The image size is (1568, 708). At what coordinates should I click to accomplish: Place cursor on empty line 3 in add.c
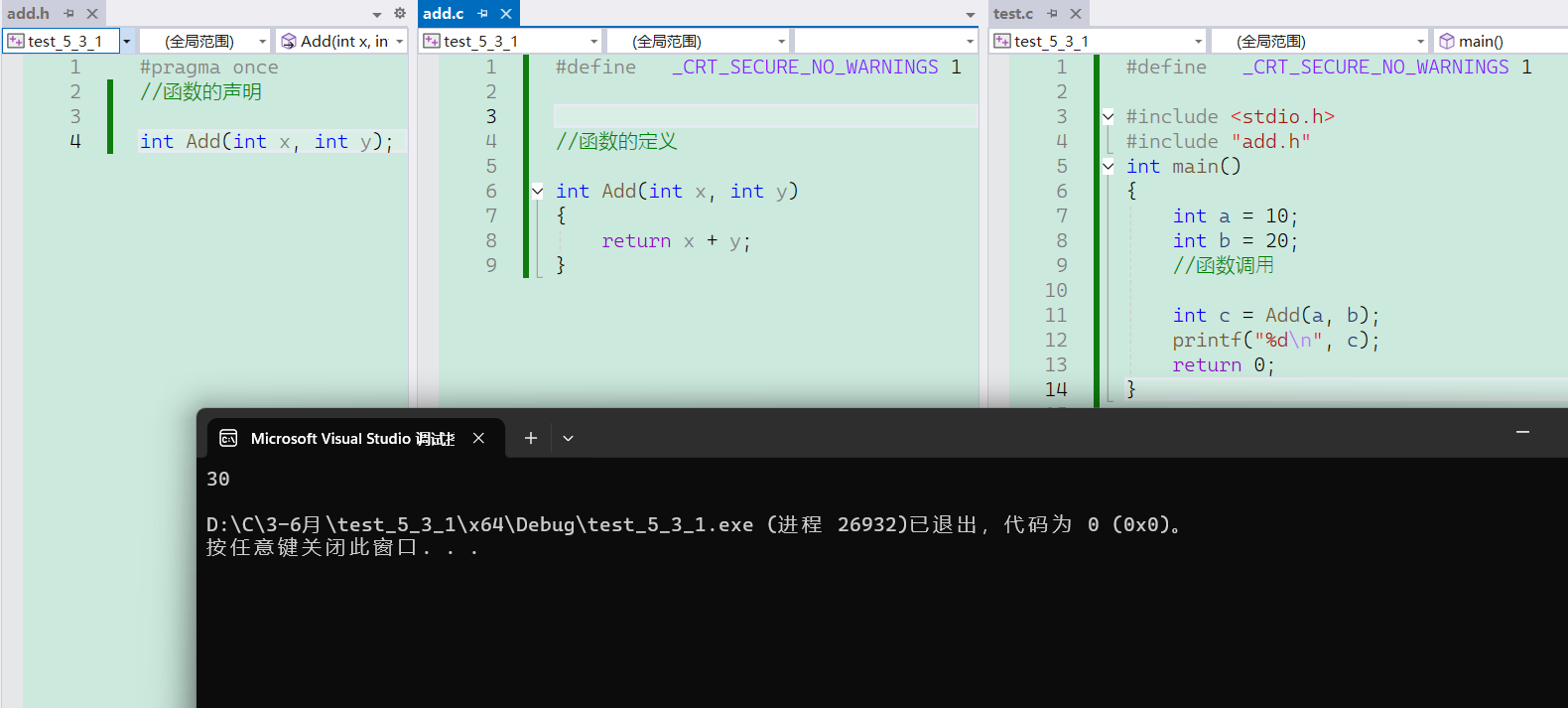click(x=765, y=116)
